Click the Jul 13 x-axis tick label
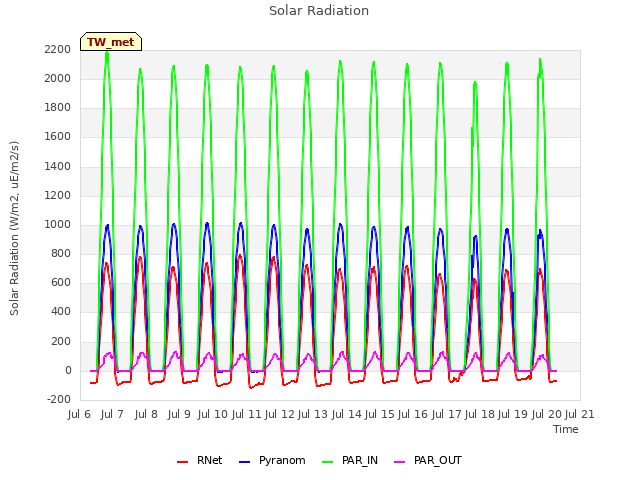640x480 pixels. 313,414
